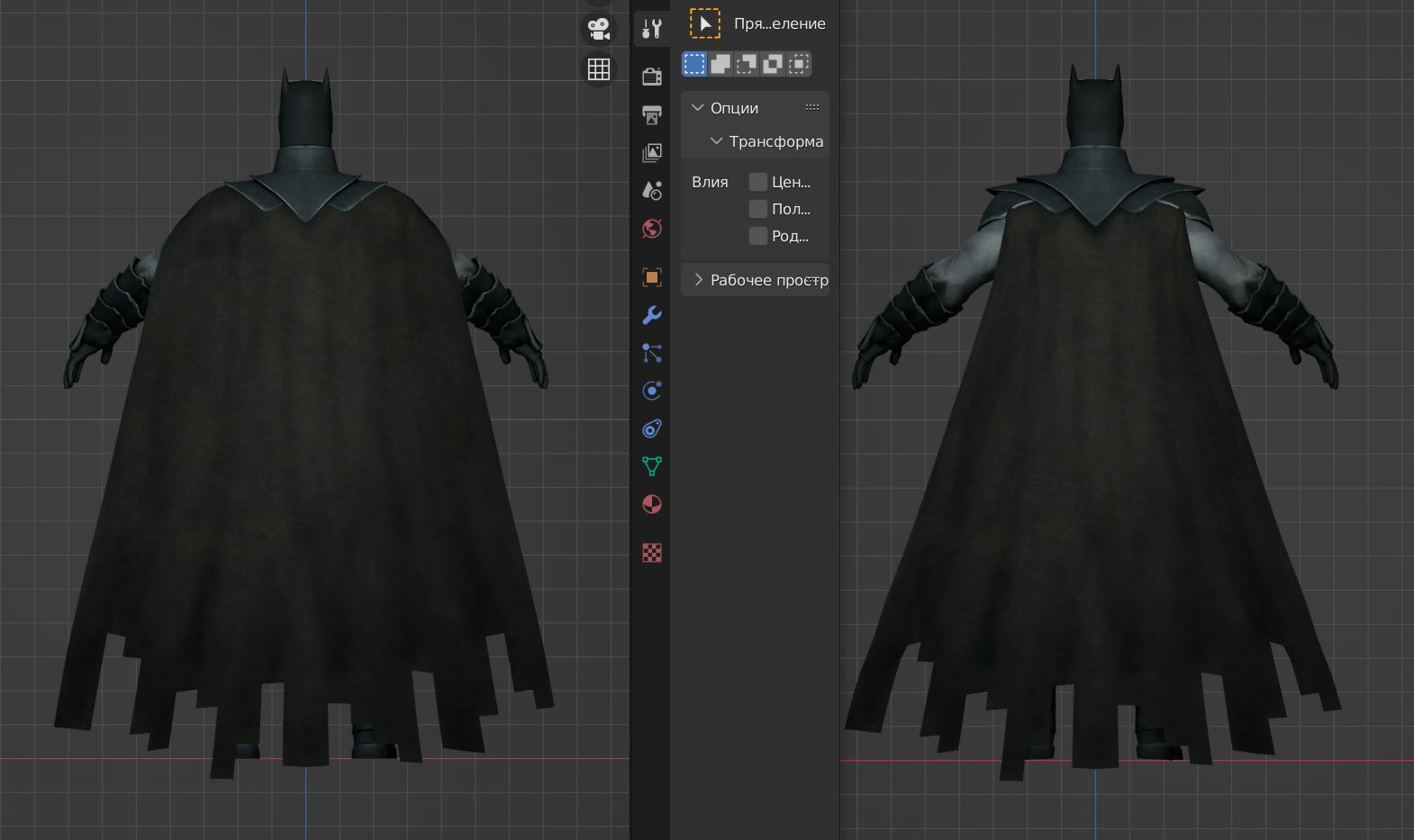Image resolution: width=1414 pixels, height=840 pixels.
Task: Open the Physics properties tab
Action: (652, 391)
